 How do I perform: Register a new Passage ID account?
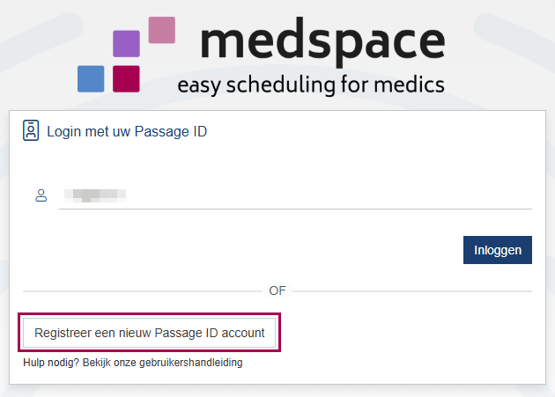pyautogui.click(x=149, y=333)
